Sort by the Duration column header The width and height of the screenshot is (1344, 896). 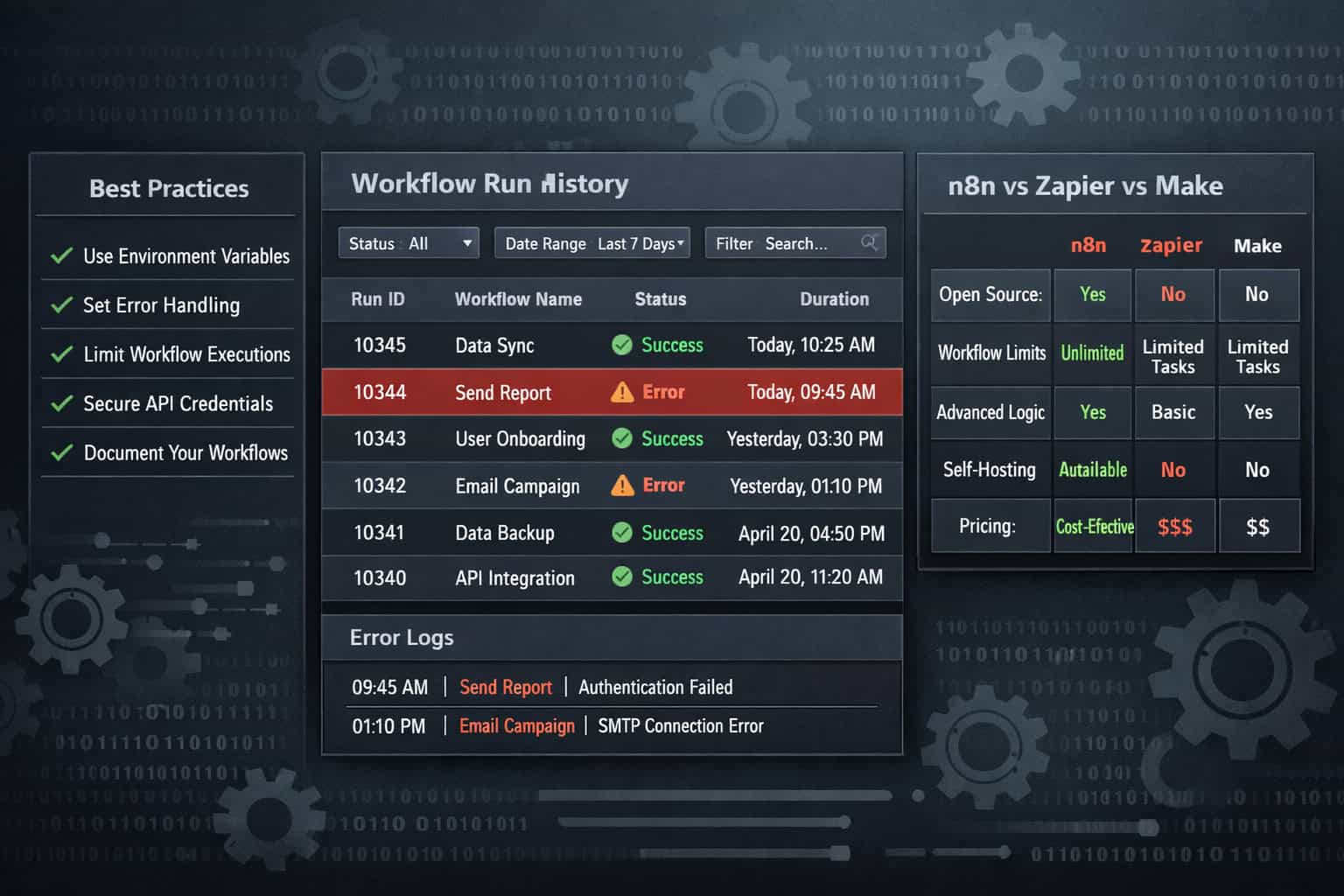click(834, 299)
